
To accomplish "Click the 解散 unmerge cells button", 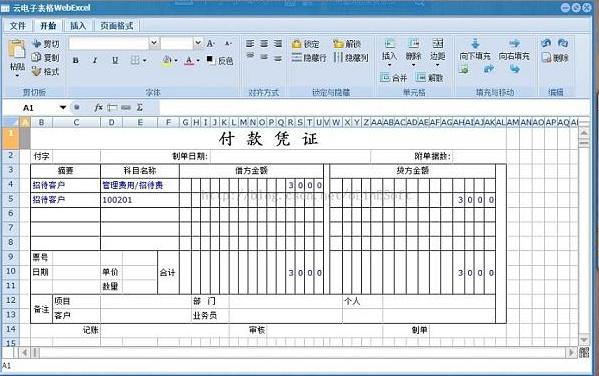I will click(429, 78).
